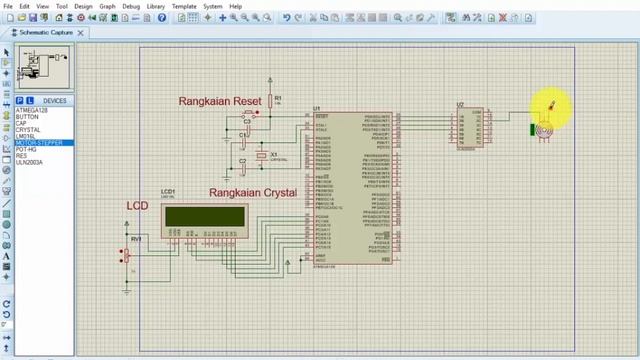
Task: Click the Paste from clipboard icon
Action: coord(335,18)
